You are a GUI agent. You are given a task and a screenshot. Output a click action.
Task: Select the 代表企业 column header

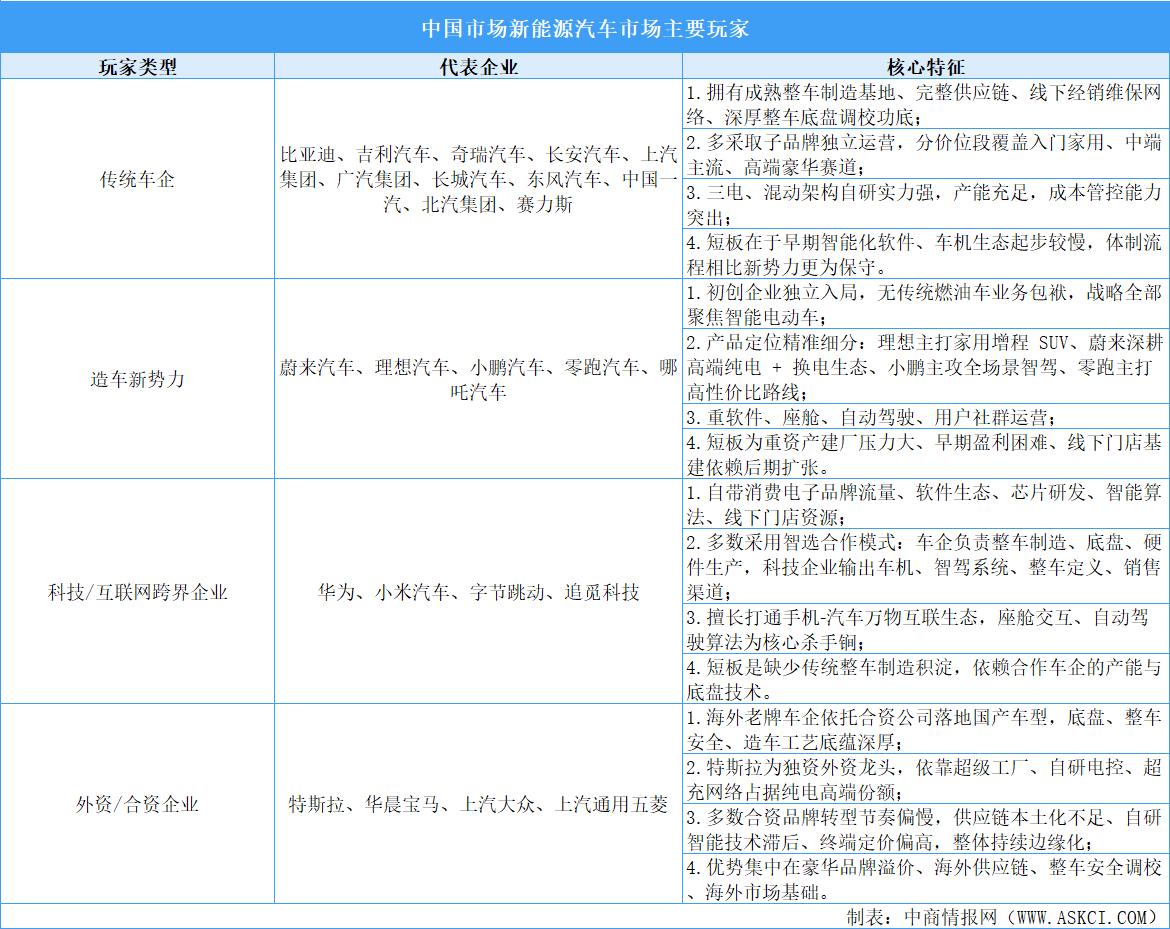478,67
